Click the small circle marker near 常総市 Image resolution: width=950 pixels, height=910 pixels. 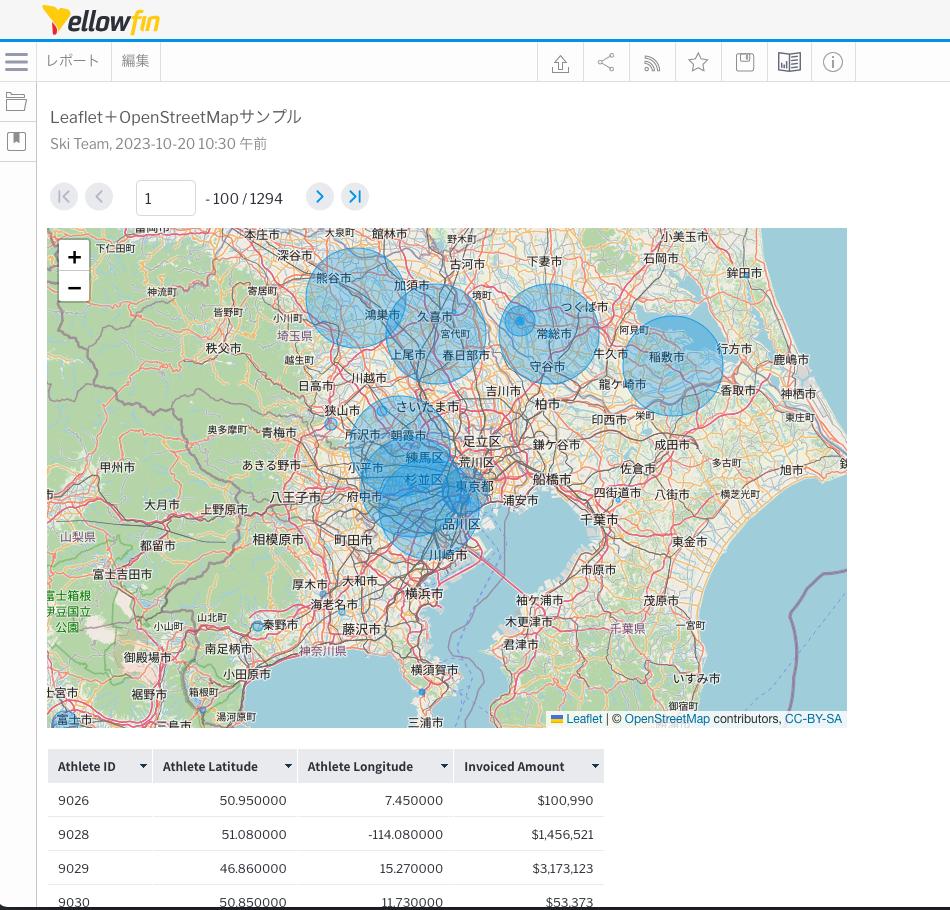coord(520,320)
